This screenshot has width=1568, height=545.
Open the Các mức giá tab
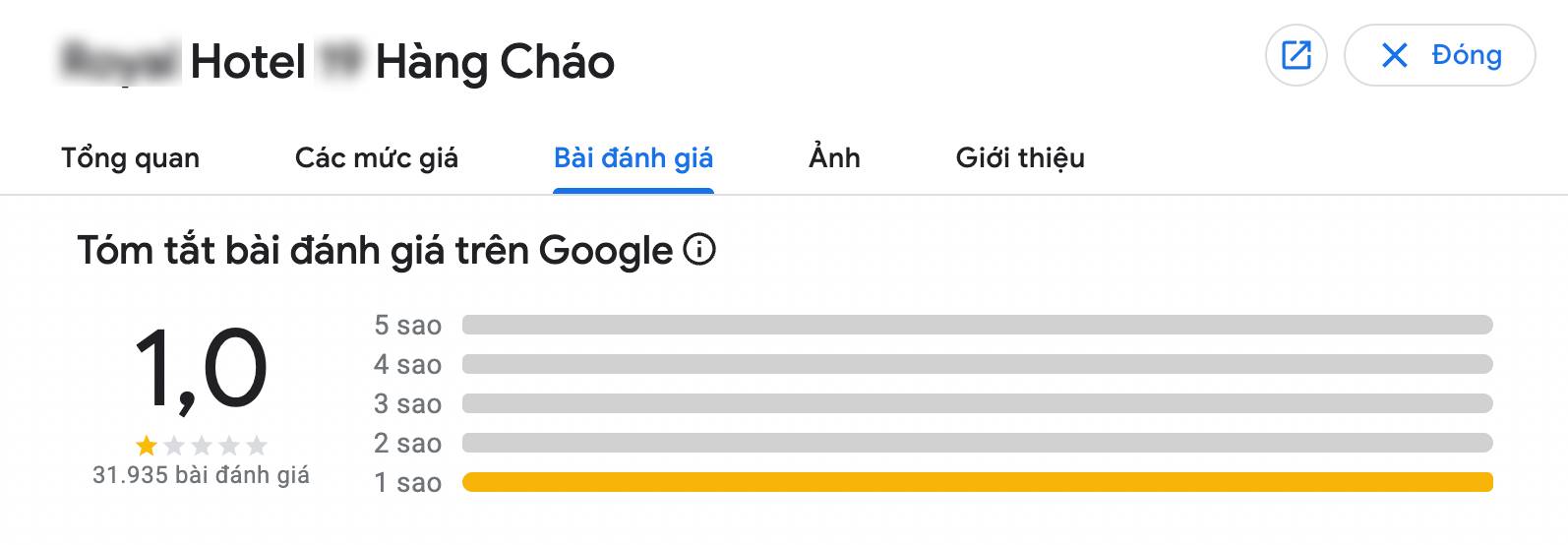377,158
